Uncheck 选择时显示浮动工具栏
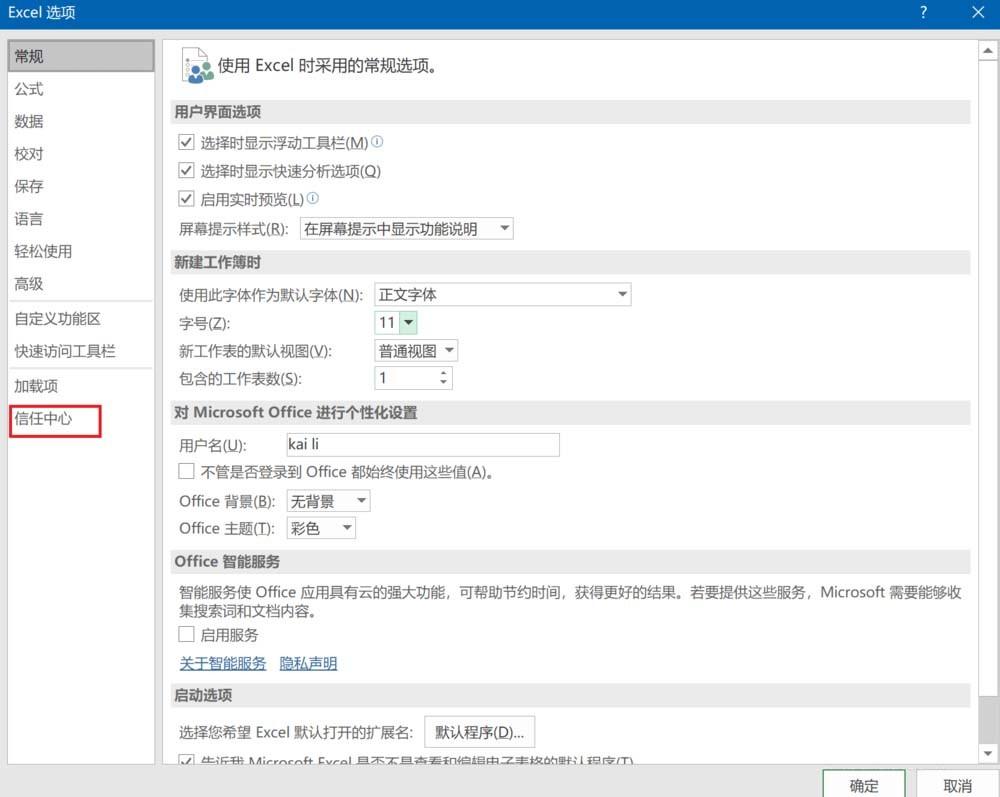 (186, 142)
